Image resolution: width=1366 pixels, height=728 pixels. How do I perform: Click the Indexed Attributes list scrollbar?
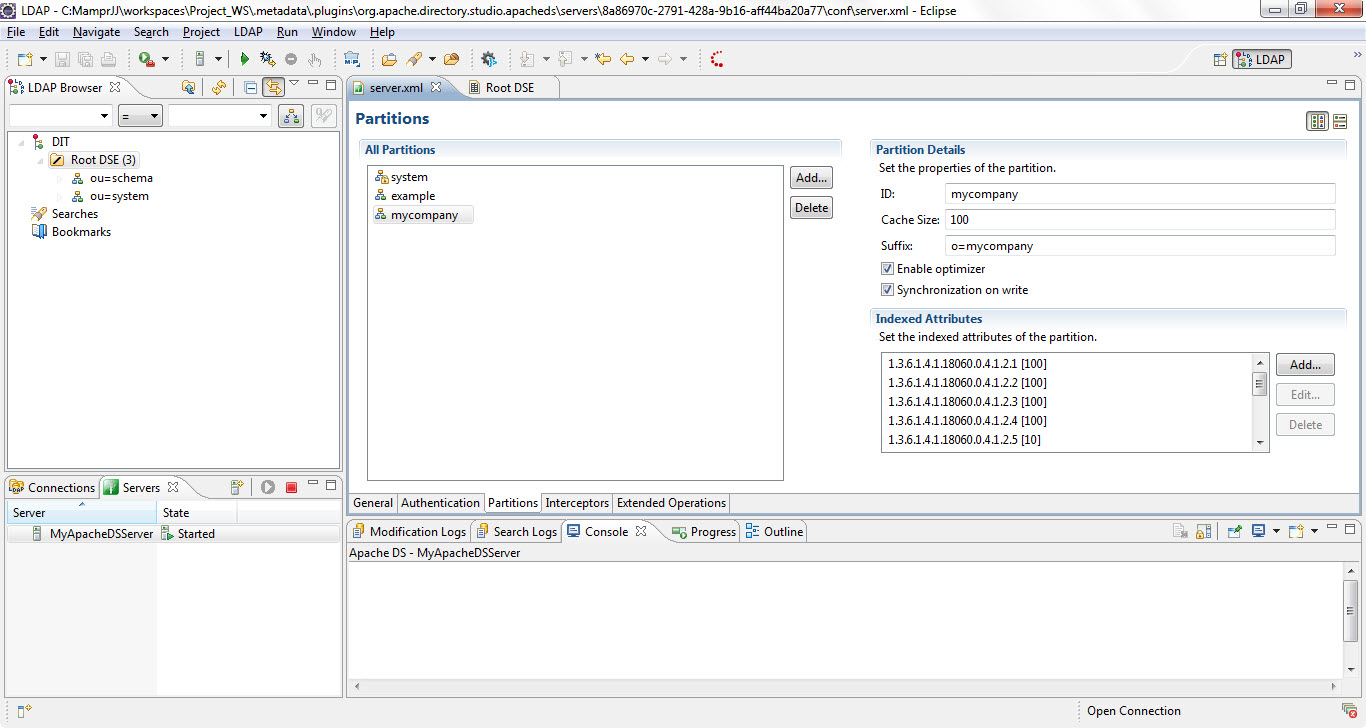(x=1260, y=385)
